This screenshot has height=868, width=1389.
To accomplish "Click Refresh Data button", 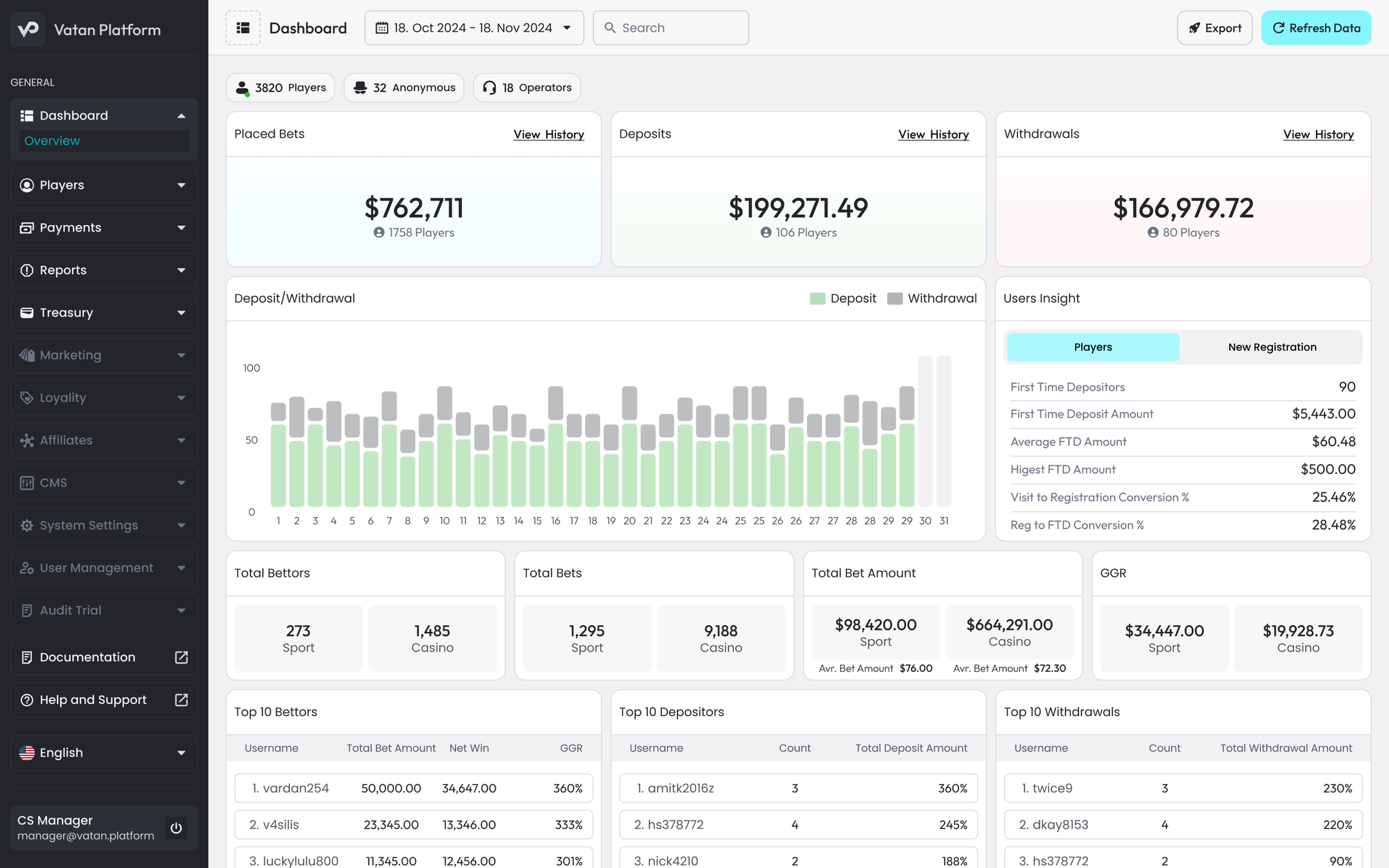I will click(x=1316, y=28).
